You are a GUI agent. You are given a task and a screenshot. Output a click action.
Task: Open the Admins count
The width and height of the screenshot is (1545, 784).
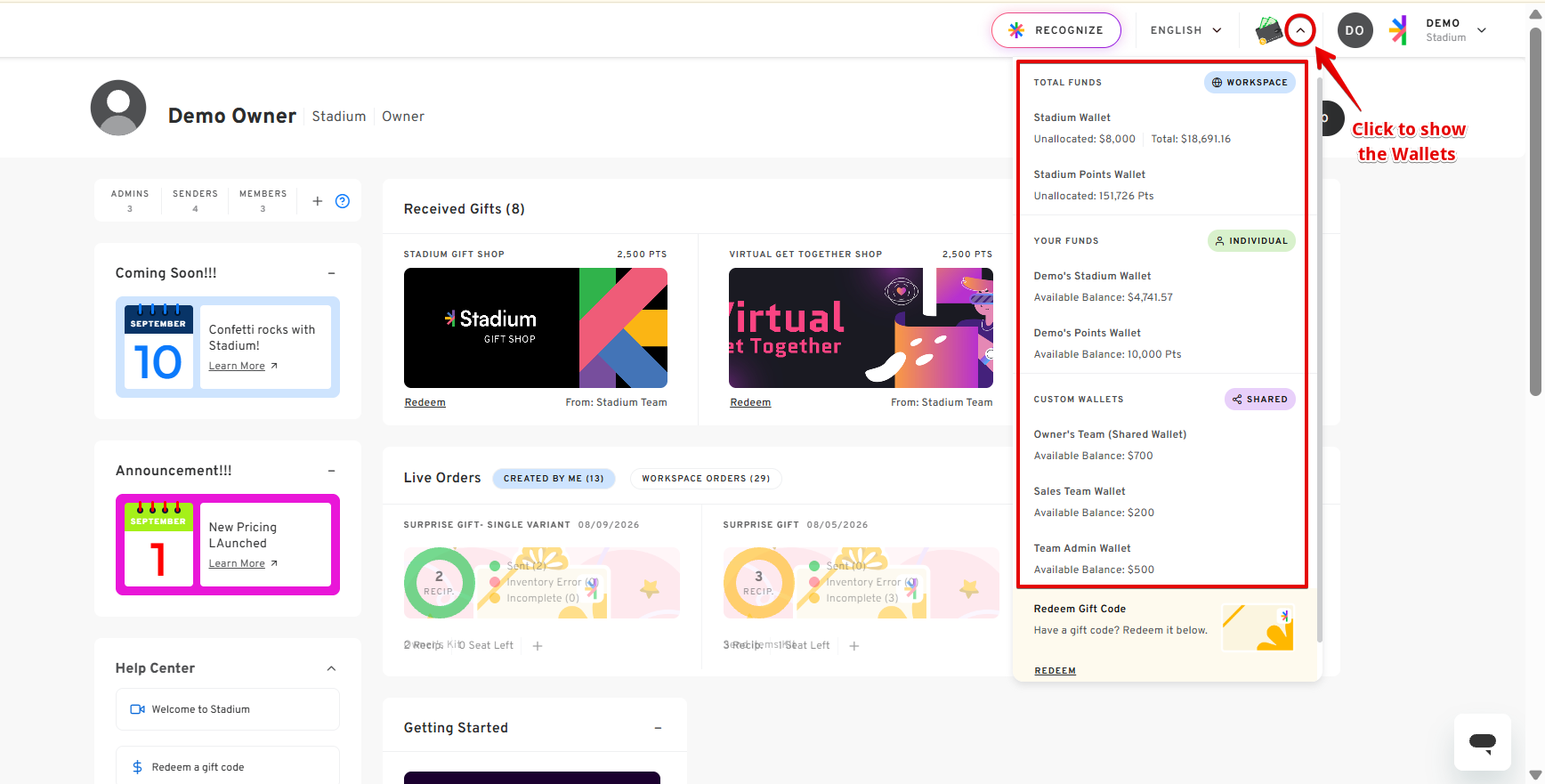(130, 200)
